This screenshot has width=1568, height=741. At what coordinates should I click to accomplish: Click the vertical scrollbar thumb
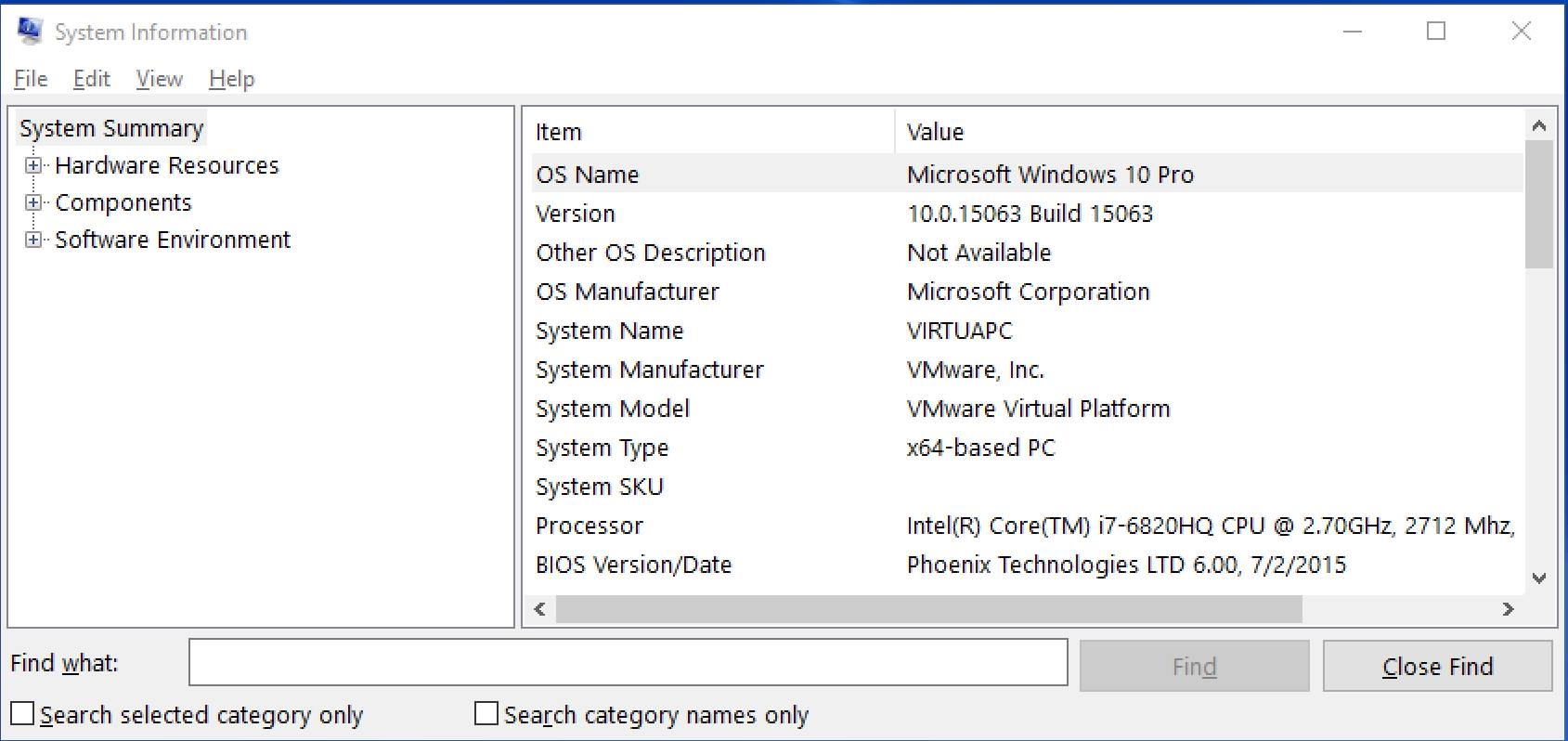pos(1538,204)
